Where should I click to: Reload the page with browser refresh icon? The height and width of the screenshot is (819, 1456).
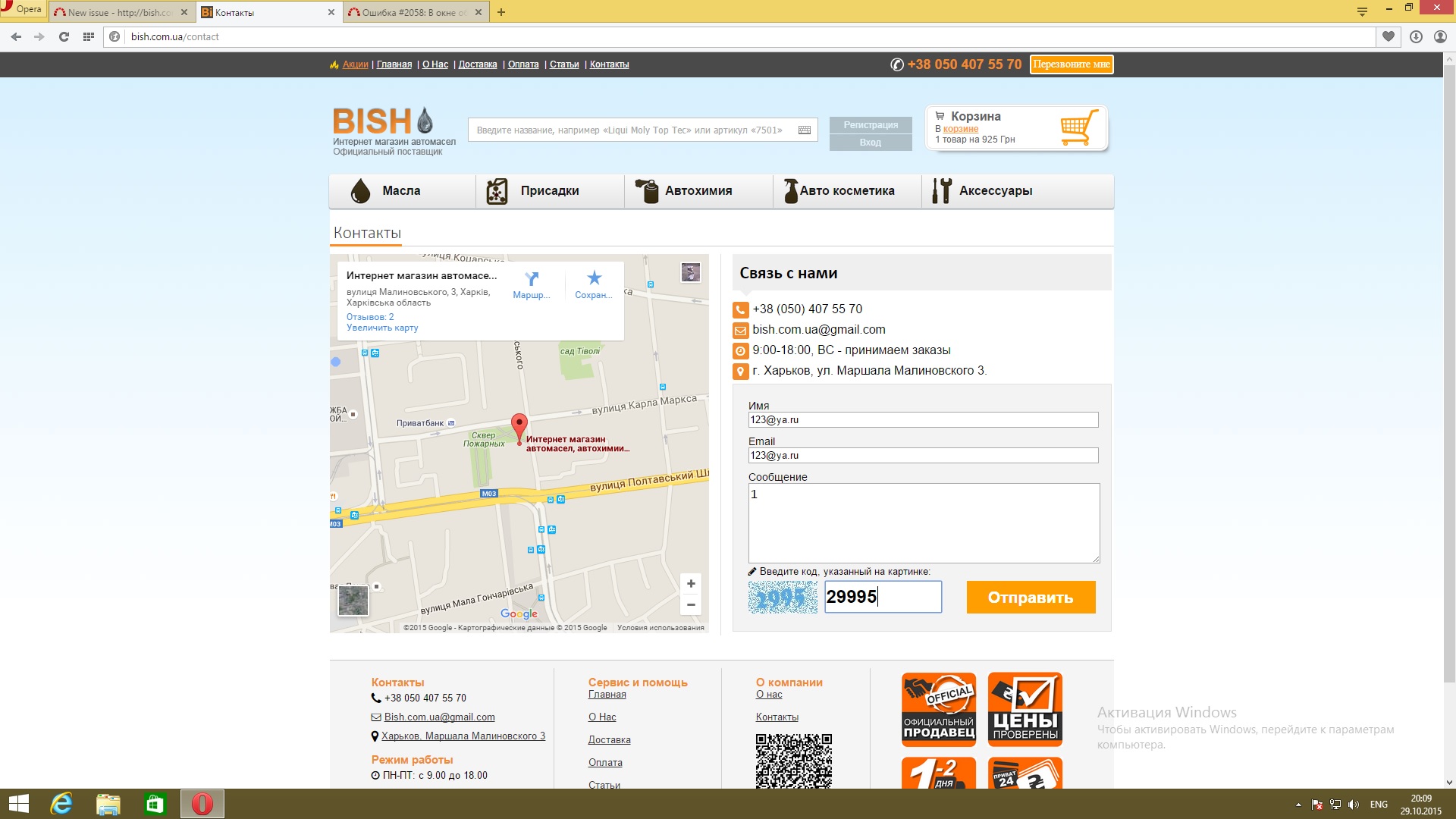click(64, 36)
